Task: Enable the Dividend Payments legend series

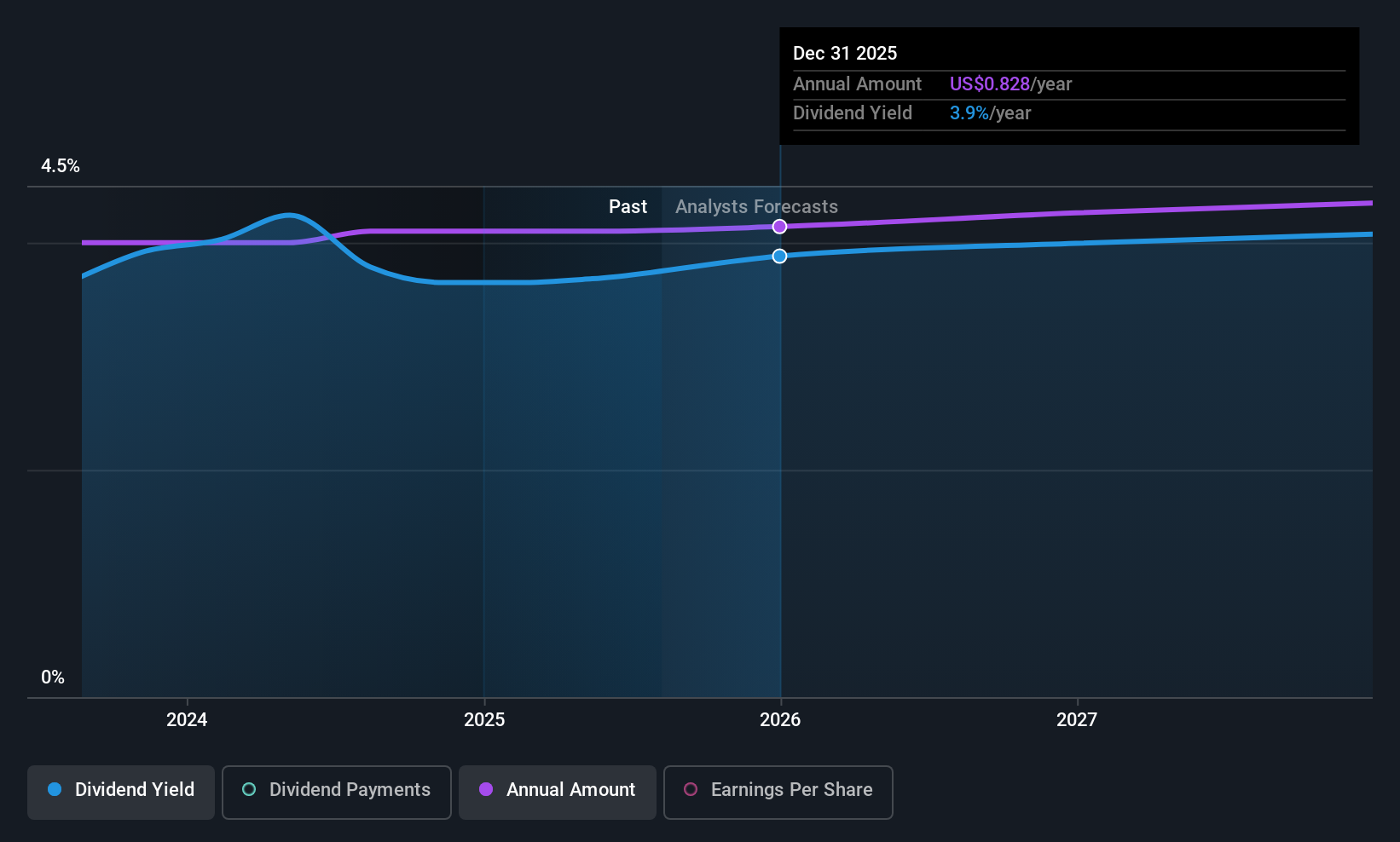Action: (x=337, y=793)
